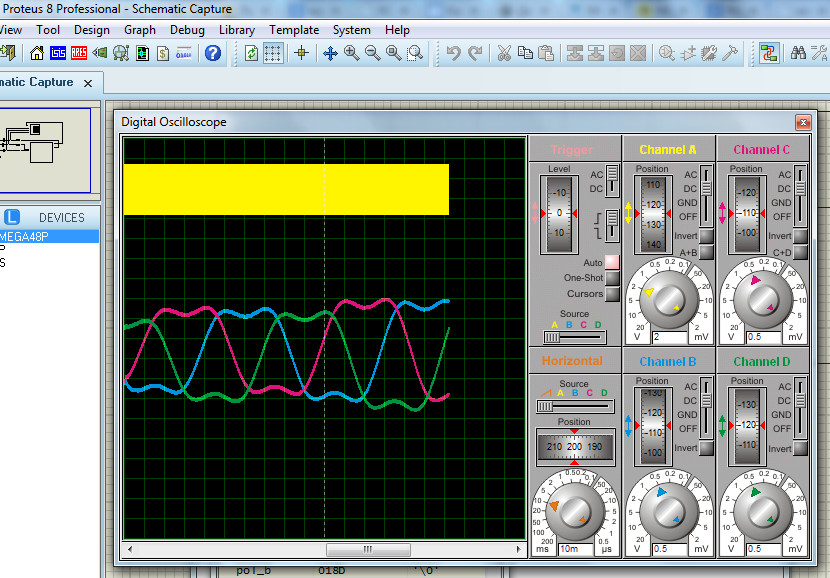Viewport: 830px width, 578px height.
Task: Open help with the question mark icon
Action: tap(213, 53)
